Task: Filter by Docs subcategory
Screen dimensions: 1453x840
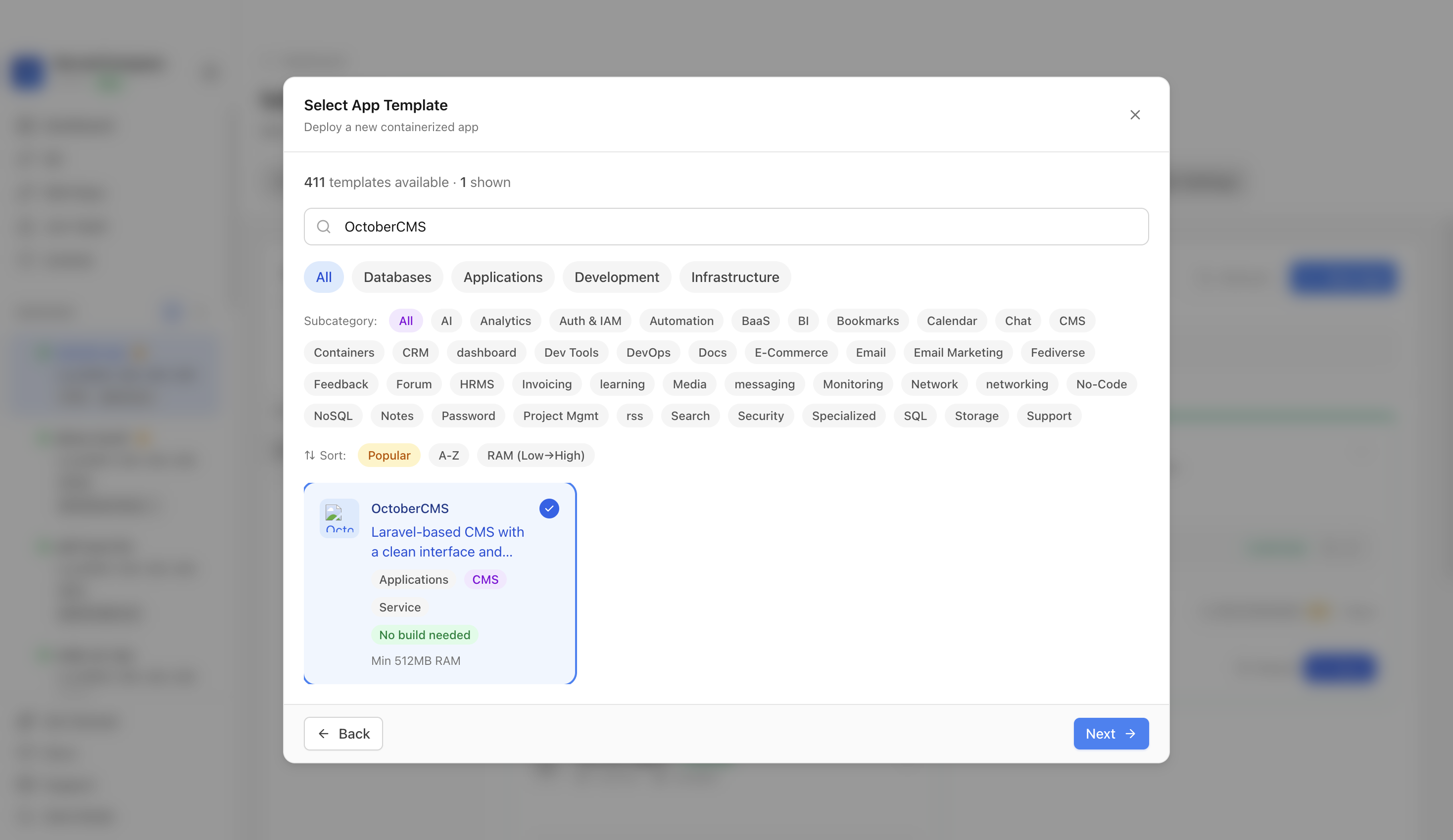Action: point(712,352)
